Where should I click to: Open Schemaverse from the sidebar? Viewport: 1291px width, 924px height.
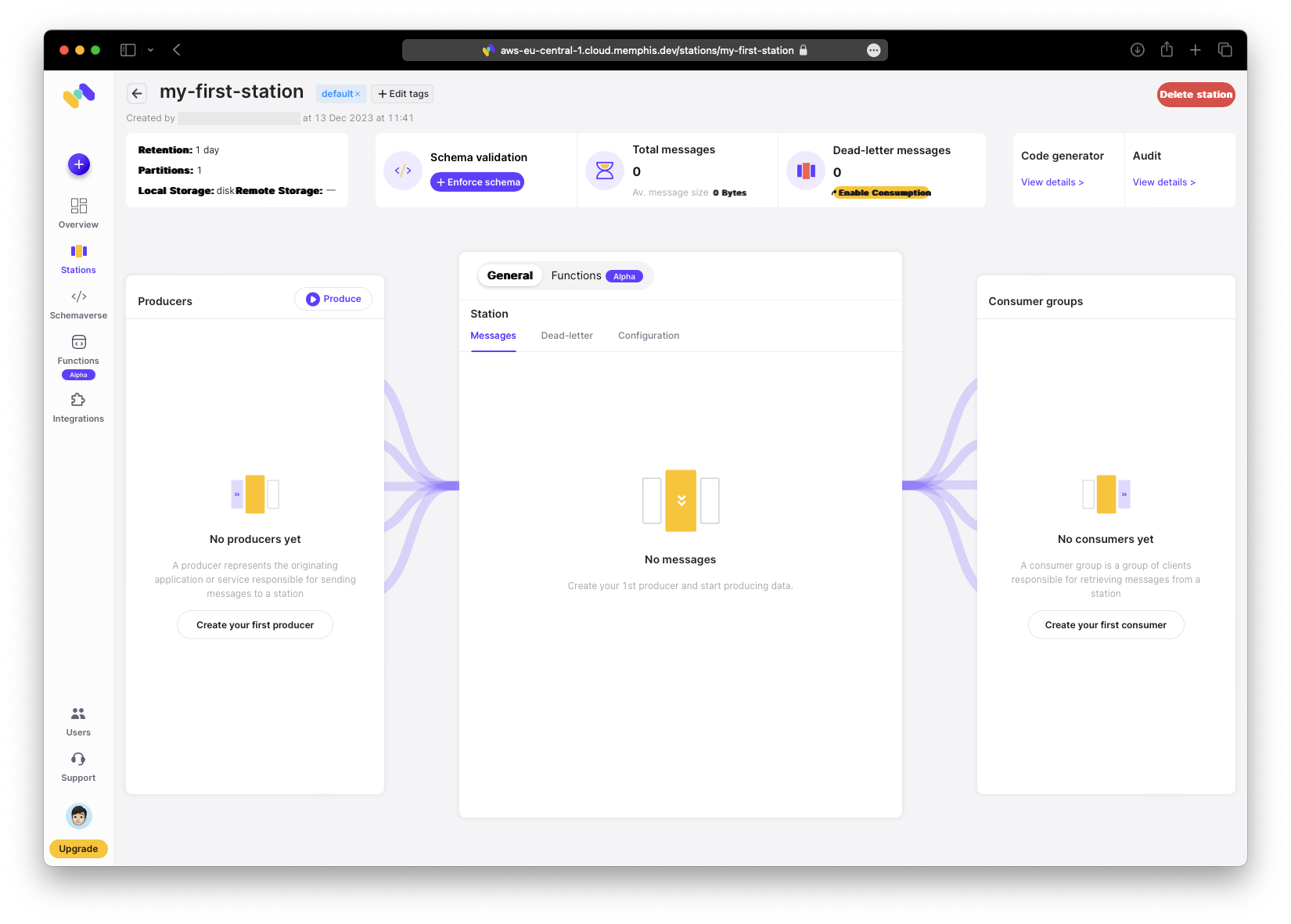pyautogui.click(x=78, y=304)
